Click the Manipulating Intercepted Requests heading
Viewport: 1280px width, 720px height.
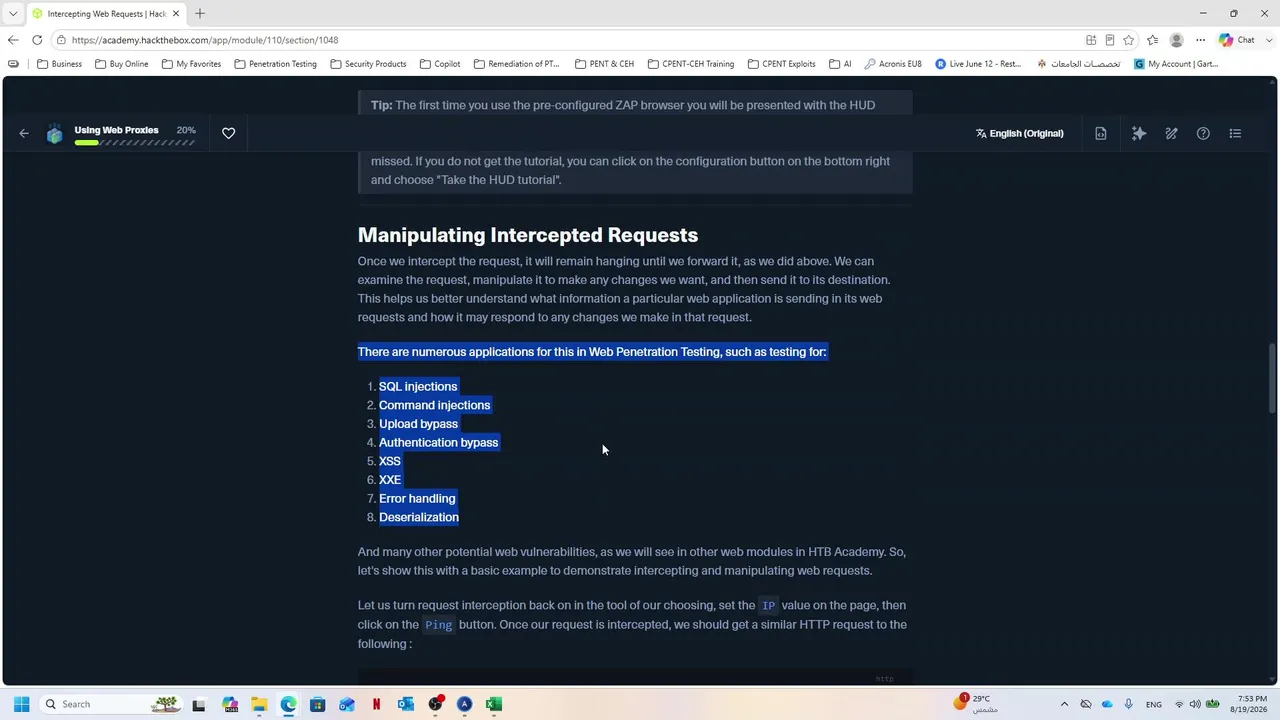point(528,235)
